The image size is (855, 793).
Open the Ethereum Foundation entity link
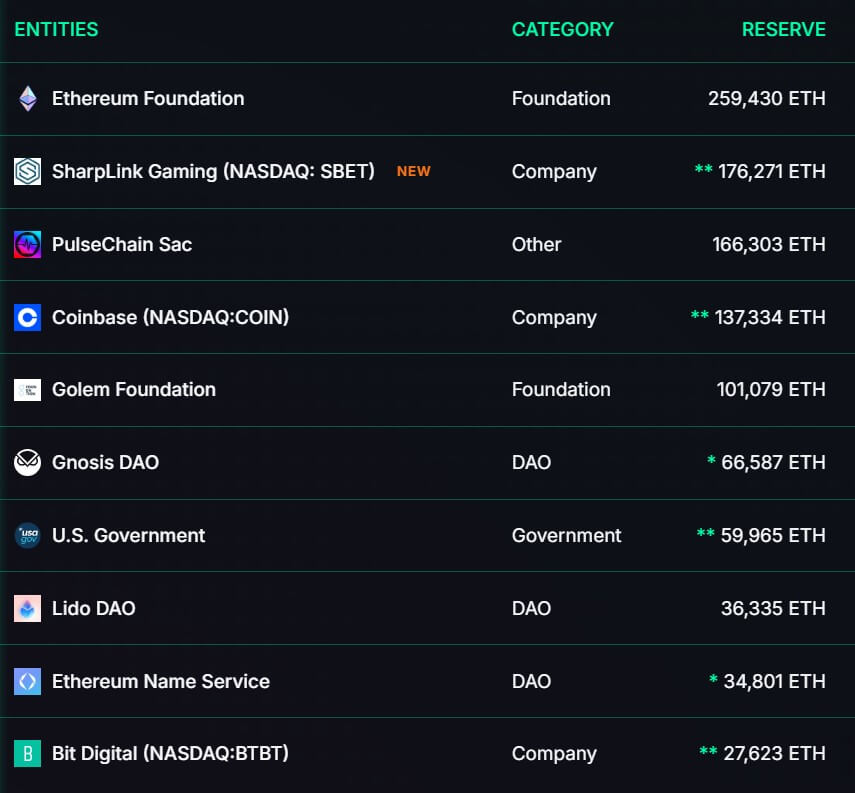[148, 99]
